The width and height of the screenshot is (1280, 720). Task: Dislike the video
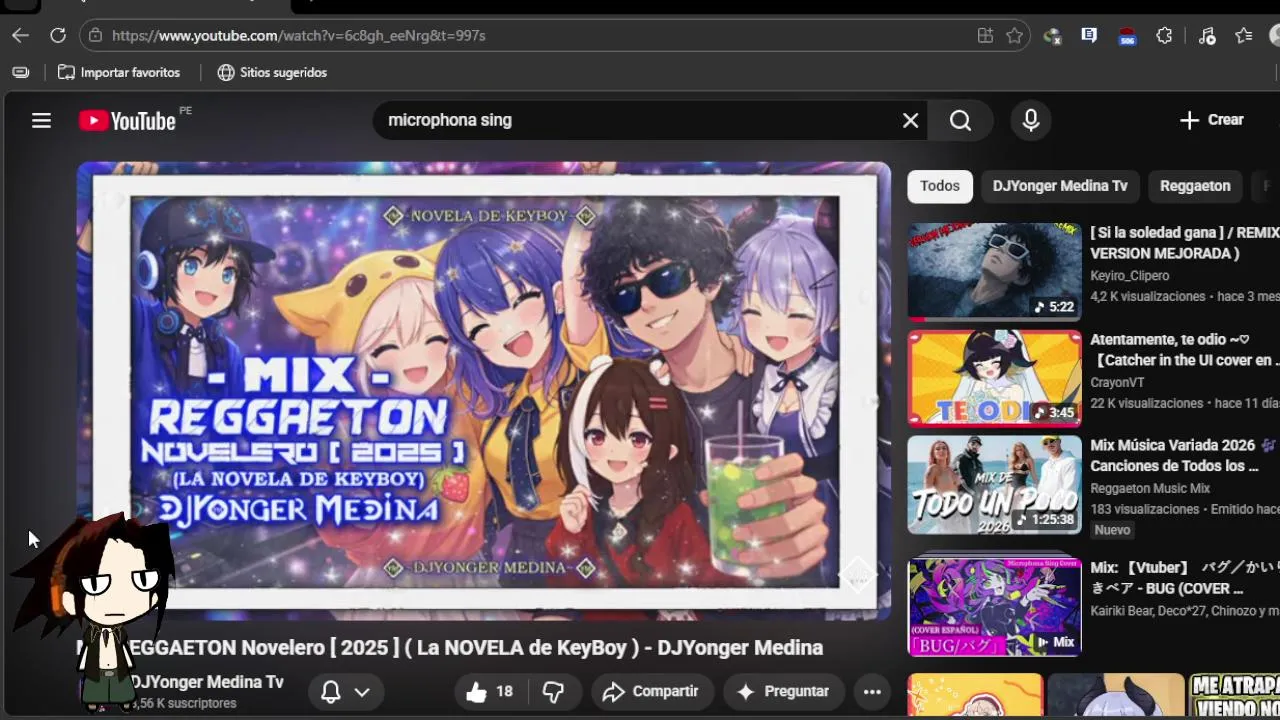coord(554,692)
